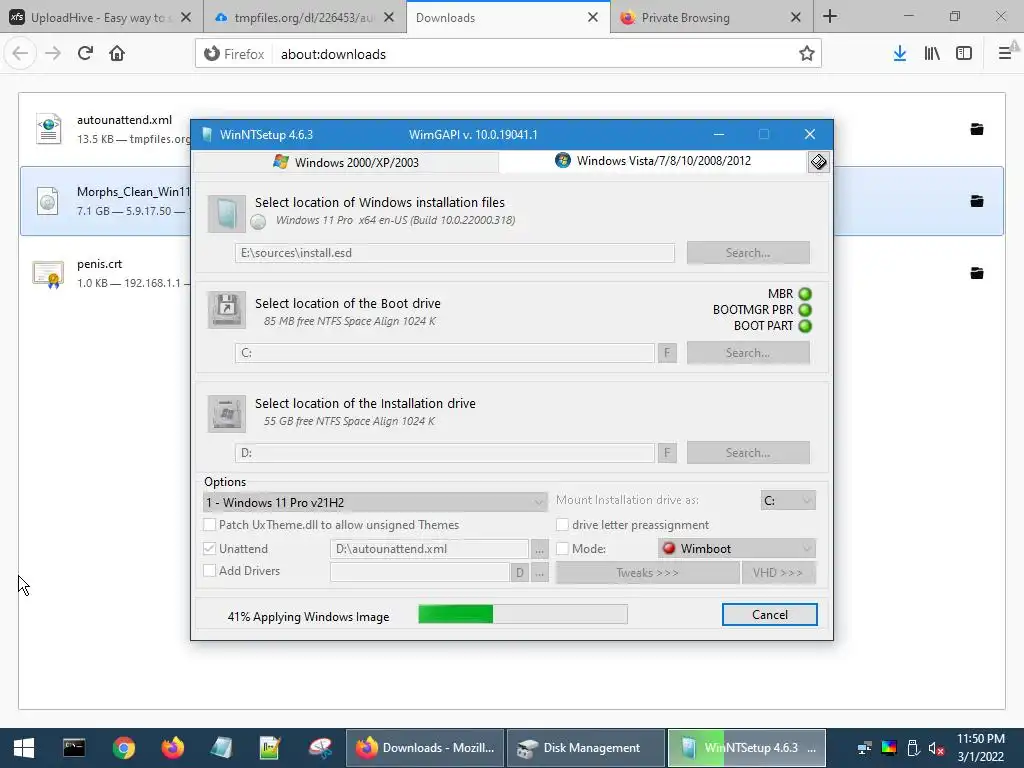The image size is (1024, 768).
Task: Switch to Windows Vista/7/8/10/2008/2012 tab
Action: (653, 161)
